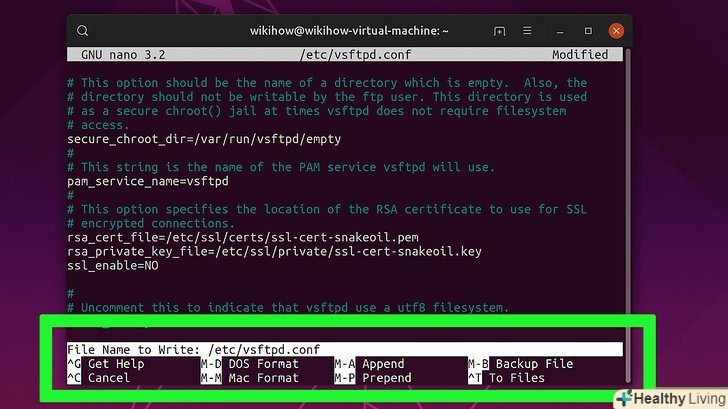Click the GNU nano 3.2 header text
The height and width of the screenshot is (409, 728).
(x=123, y=55)
